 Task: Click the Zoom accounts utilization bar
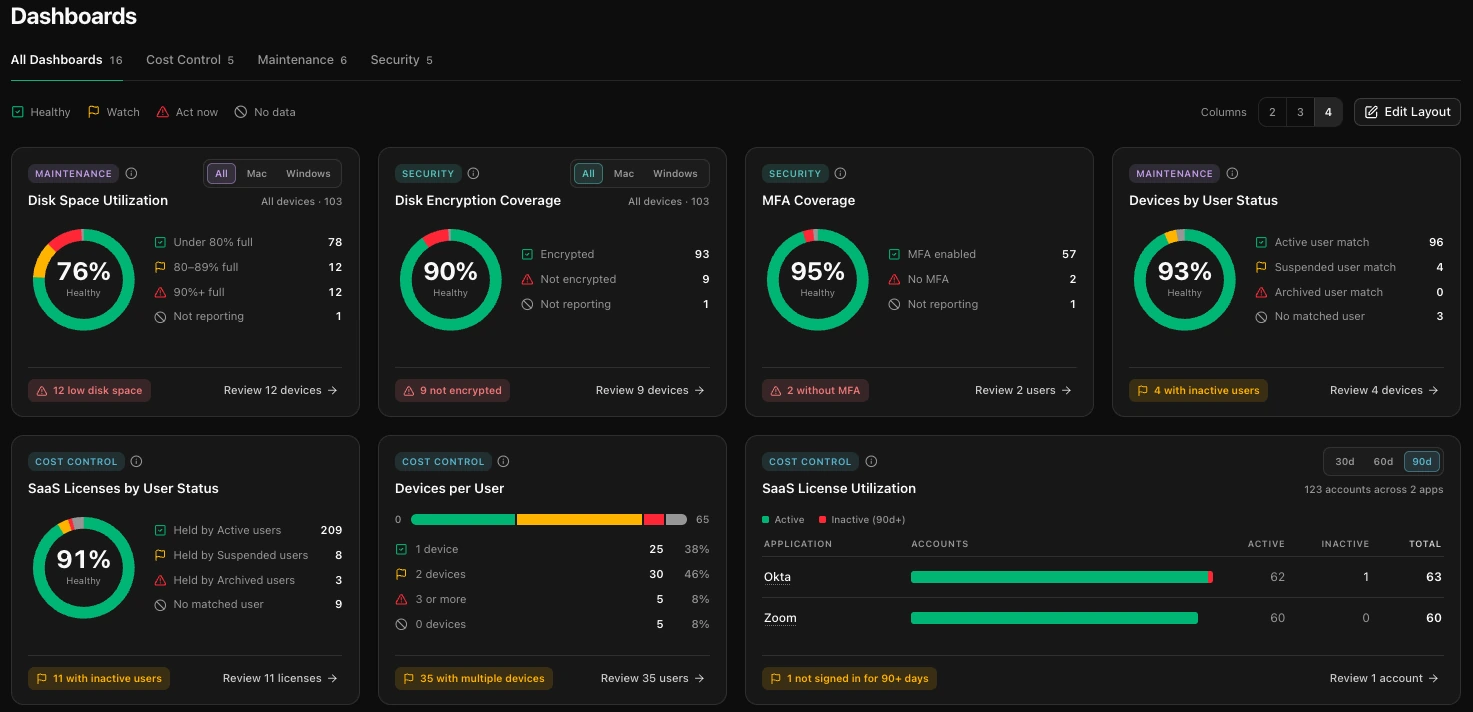tap(1054, 618)
